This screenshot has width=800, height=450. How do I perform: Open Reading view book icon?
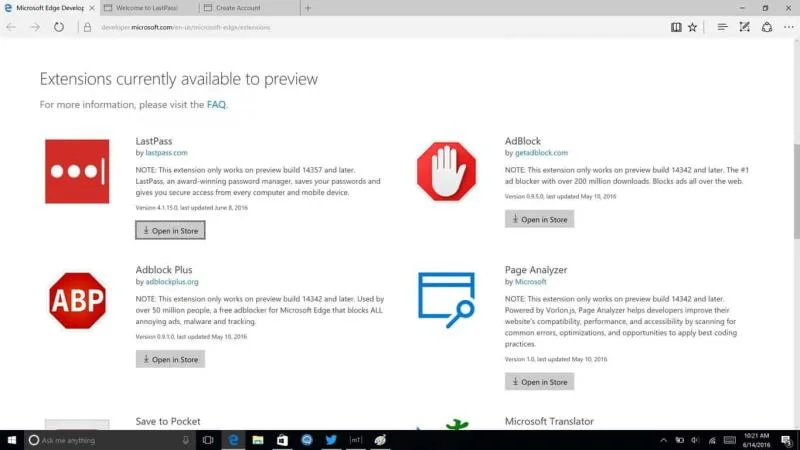tap(676, 28)
